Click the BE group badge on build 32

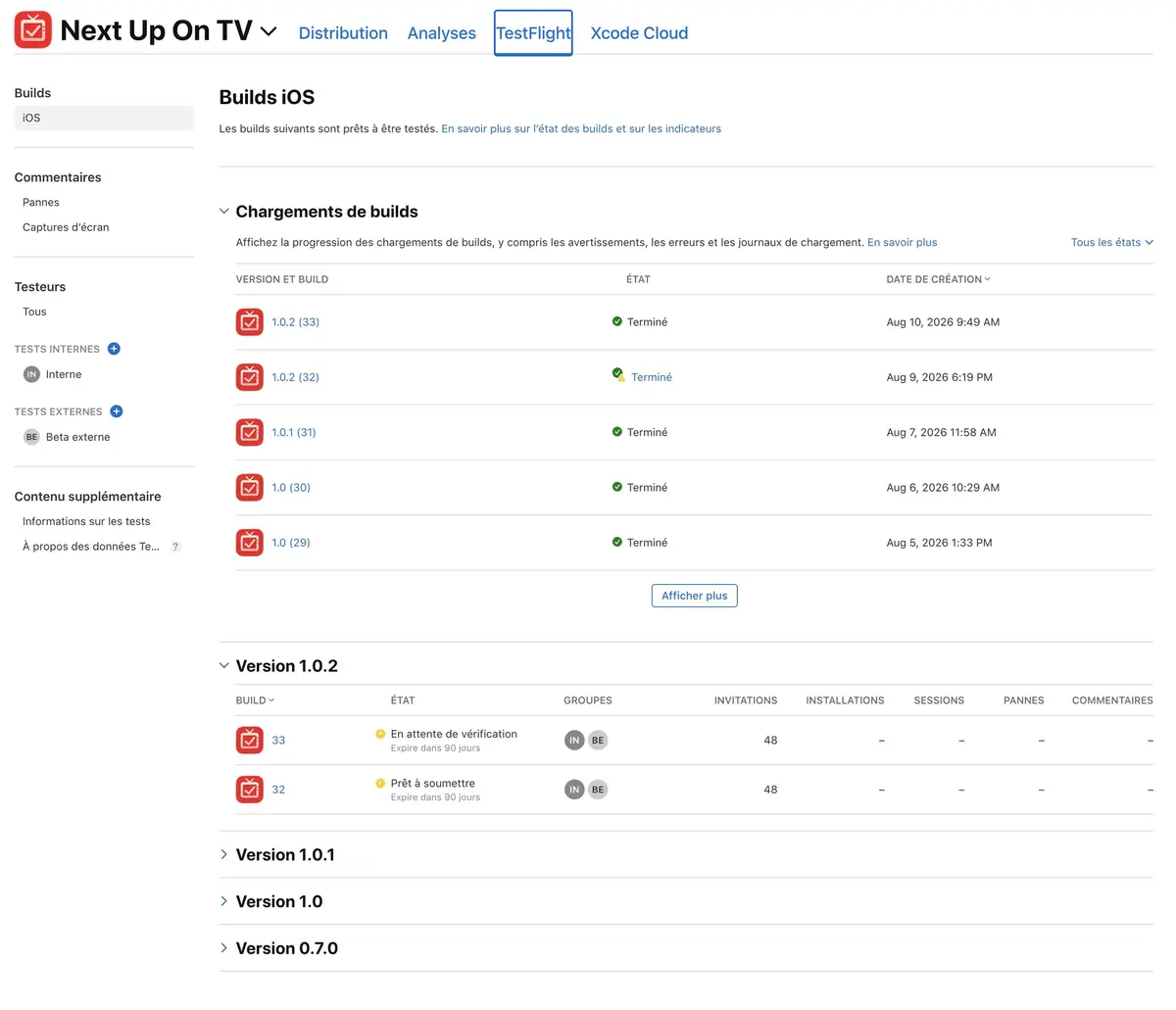point(598,789)
